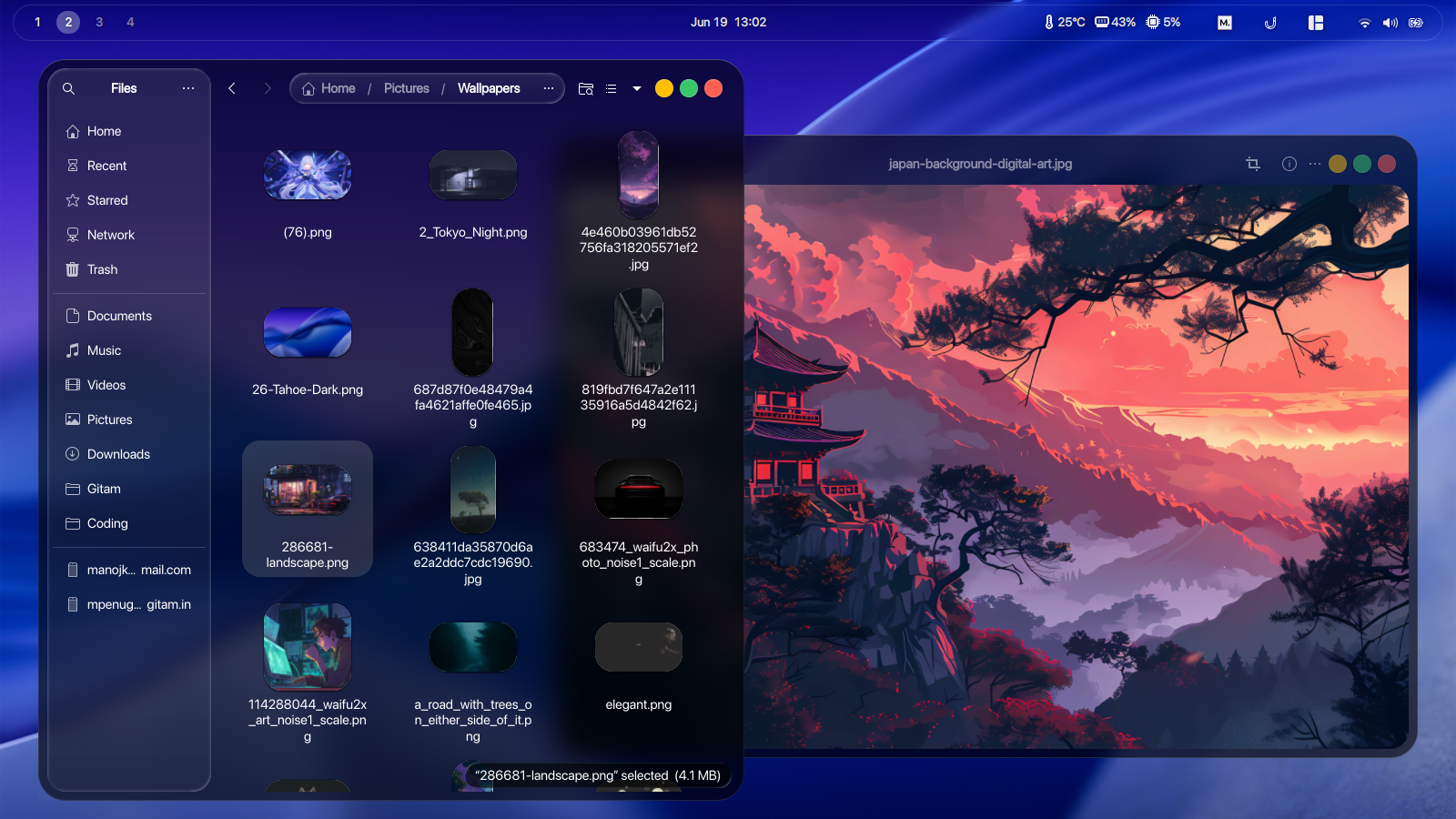Mute audio via the speaker icon
1456x819 pixels.
point(1390,22)
